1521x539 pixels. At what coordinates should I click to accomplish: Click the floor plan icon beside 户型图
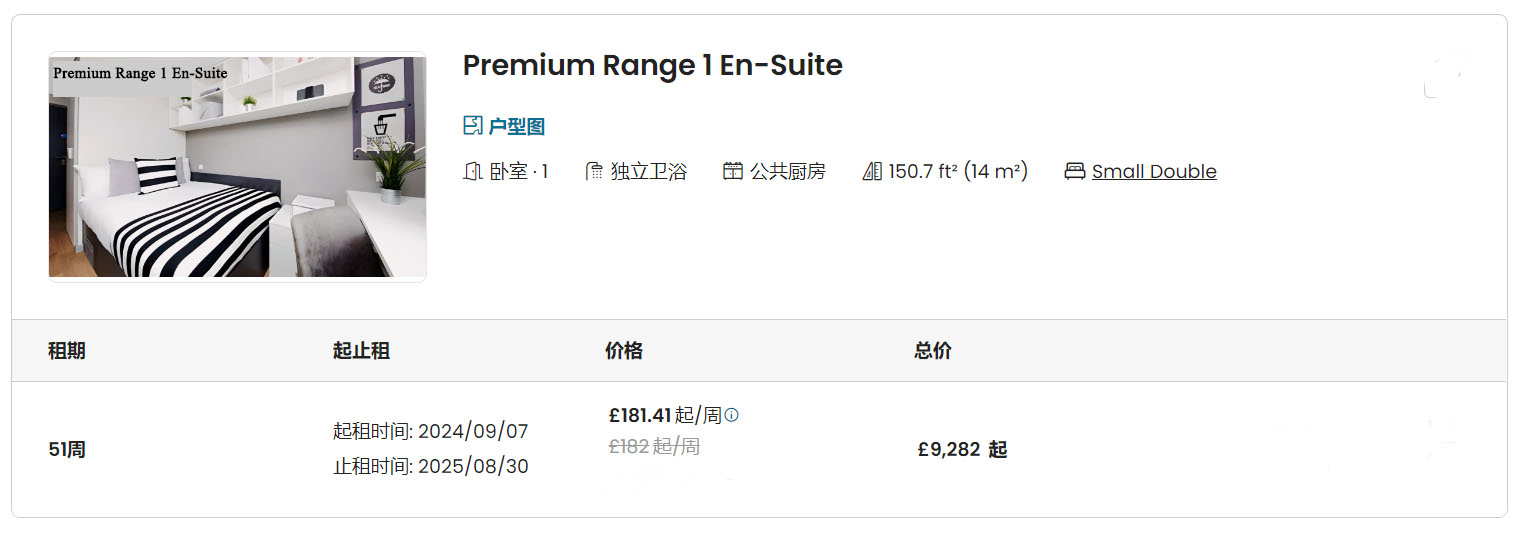473,126
